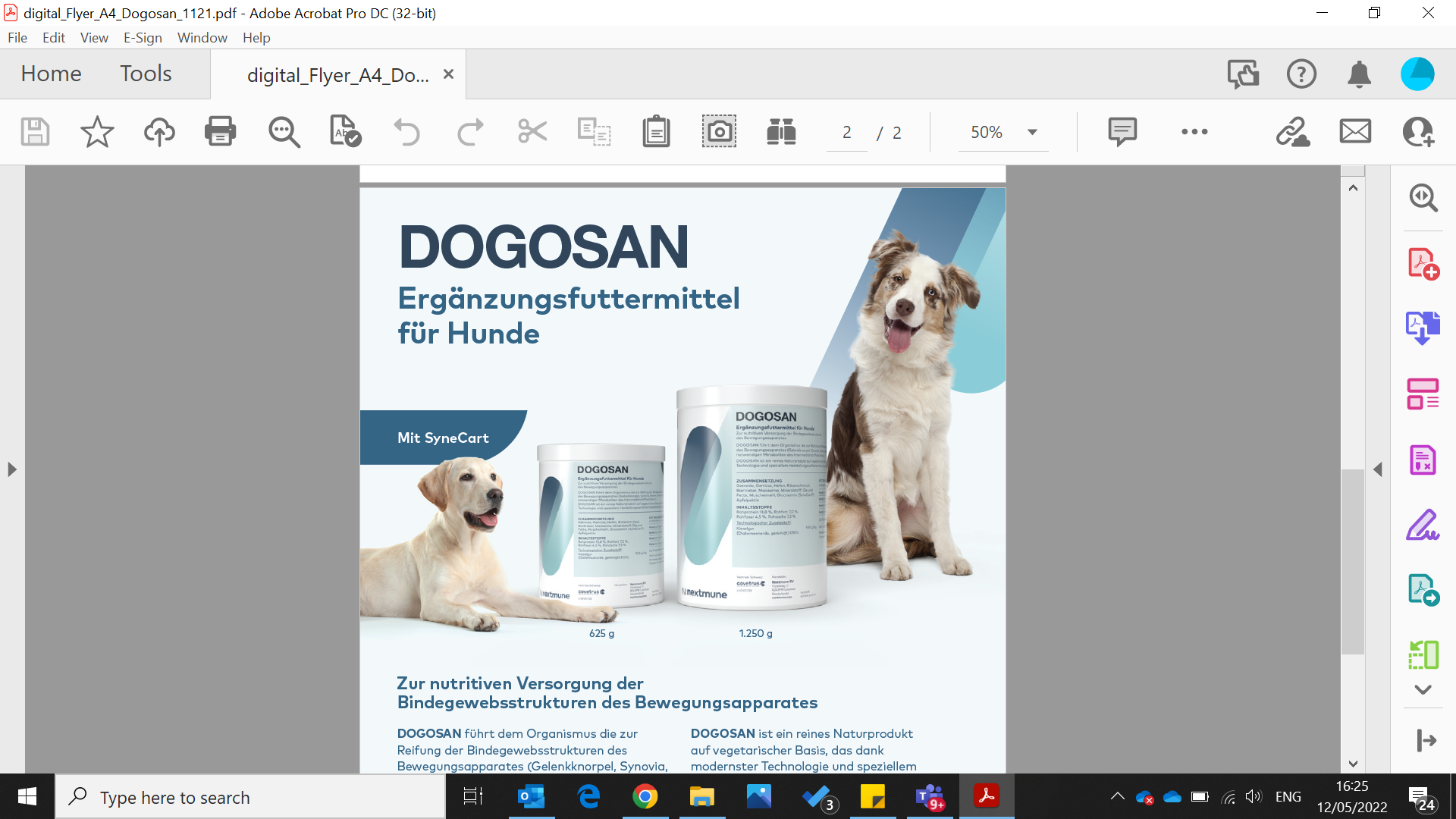This screenshot has width=1456, height=819.
Task: Expand more tools with three-dots button
Action: point(1194,132)
